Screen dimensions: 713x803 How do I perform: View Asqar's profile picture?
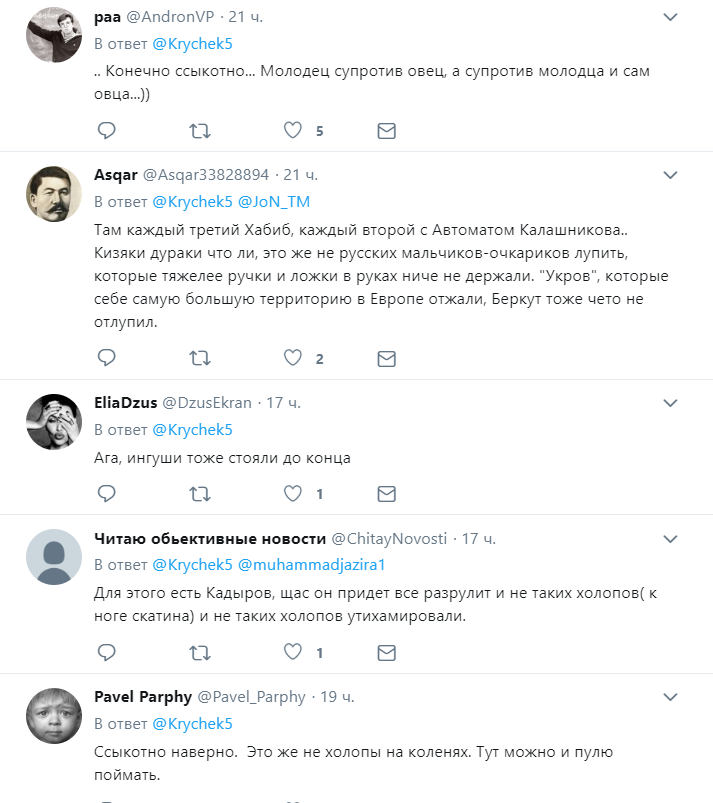(x=52, y=192)
